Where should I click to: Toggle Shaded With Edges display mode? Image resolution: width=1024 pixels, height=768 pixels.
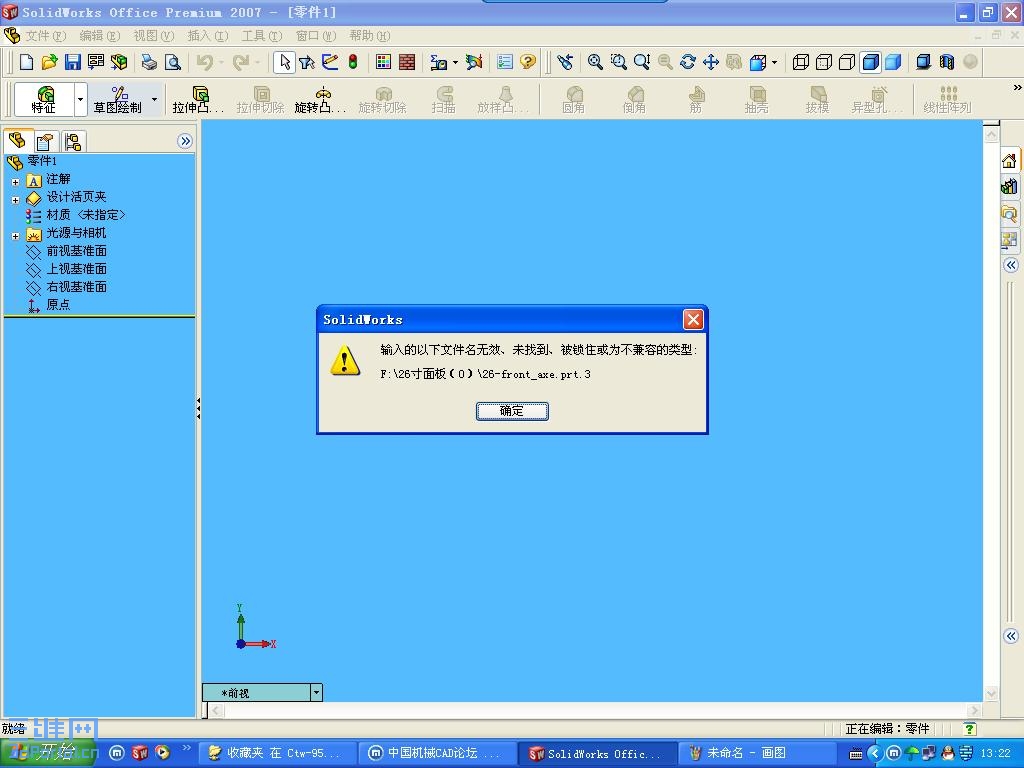click(871, 62)
